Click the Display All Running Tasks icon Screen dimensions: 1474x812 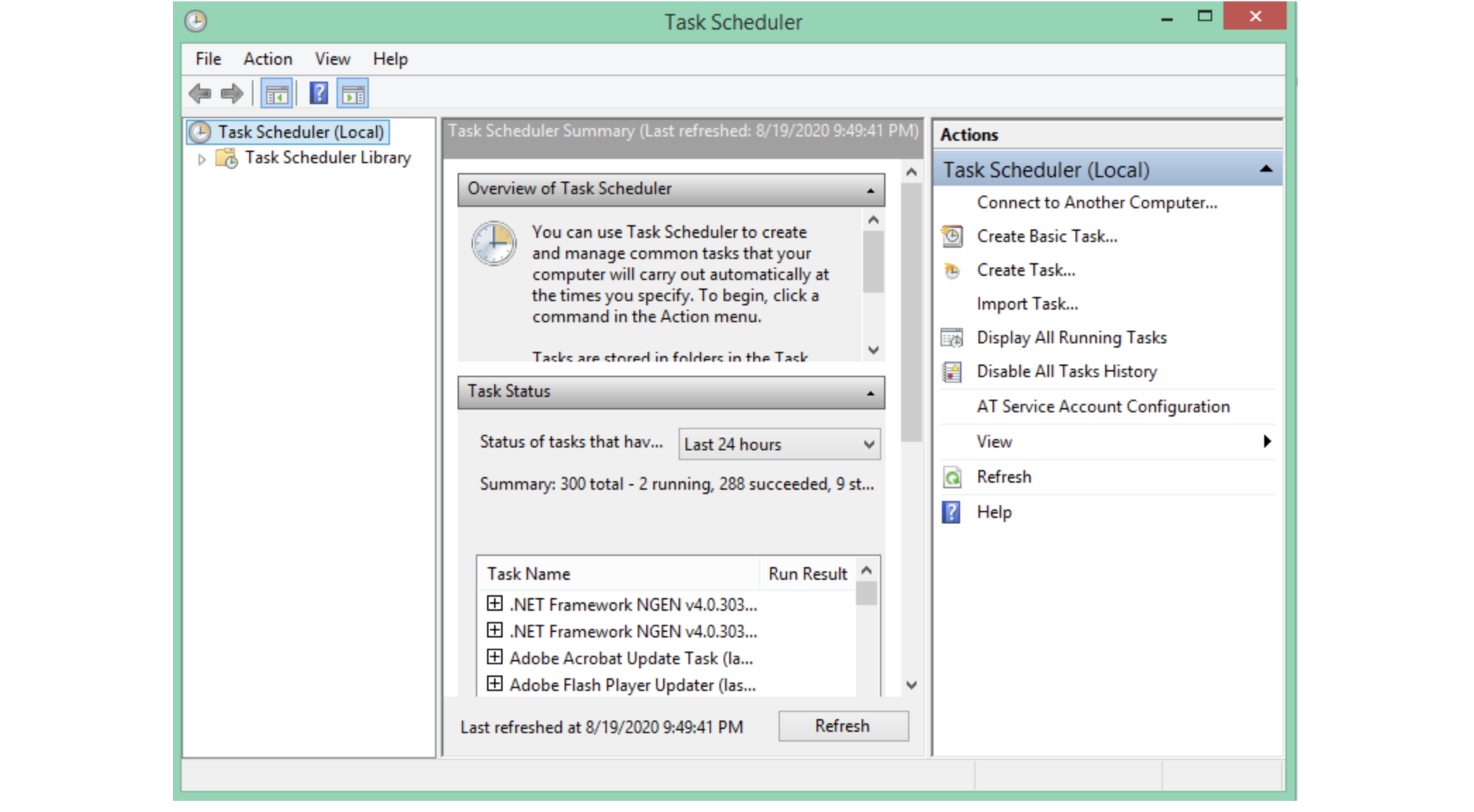pyautogui.click(x=952, y=338)
